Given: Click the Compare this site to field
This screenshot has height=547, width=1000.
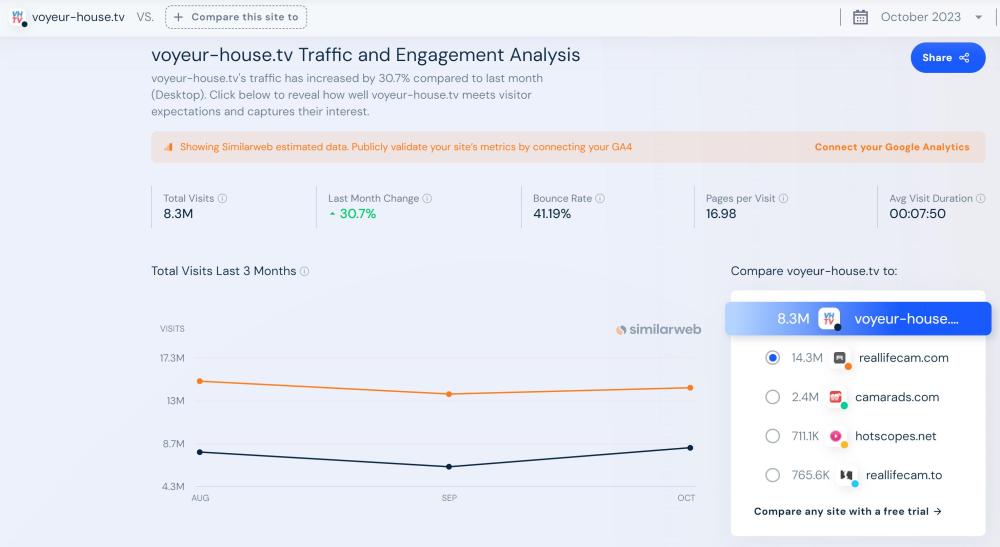Looking at the screenshot, I should (236, 17).
